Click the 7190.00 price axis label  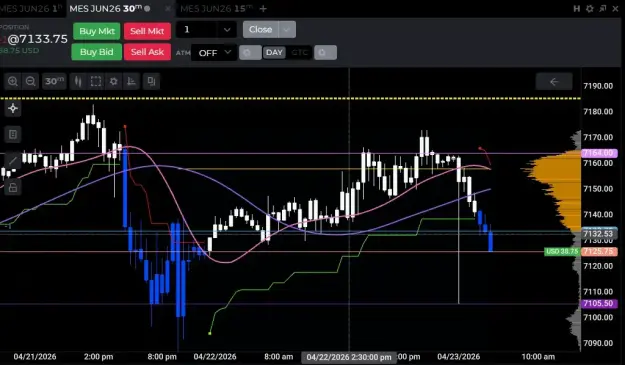[x=598, y=86]
